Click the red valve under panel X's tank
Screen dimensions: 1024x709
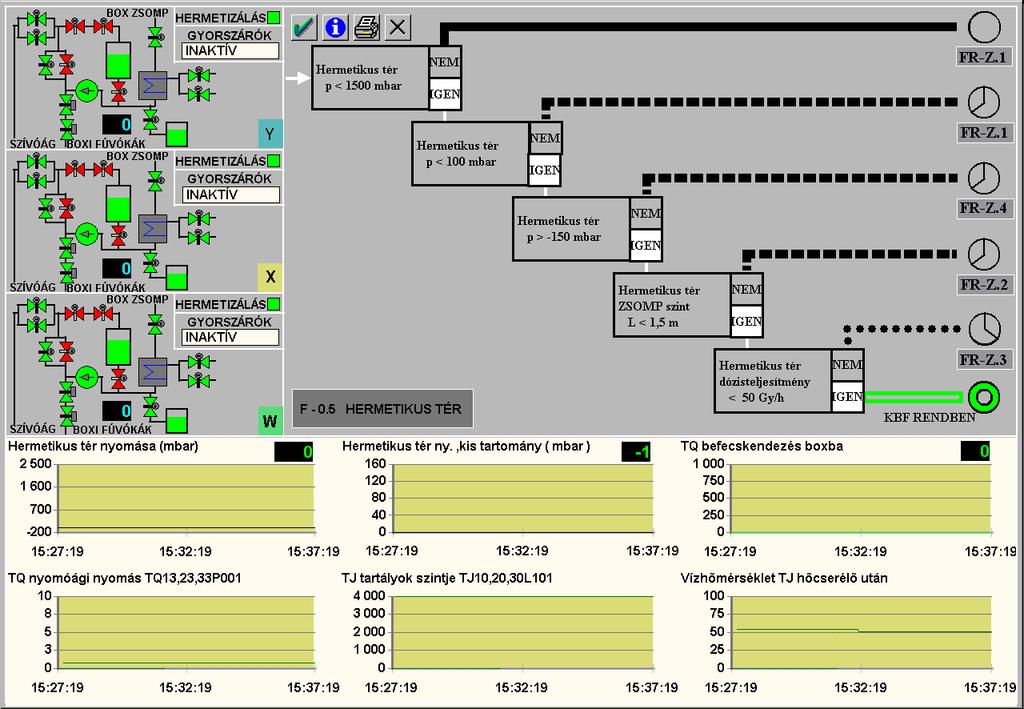click(x=118, y=235)
